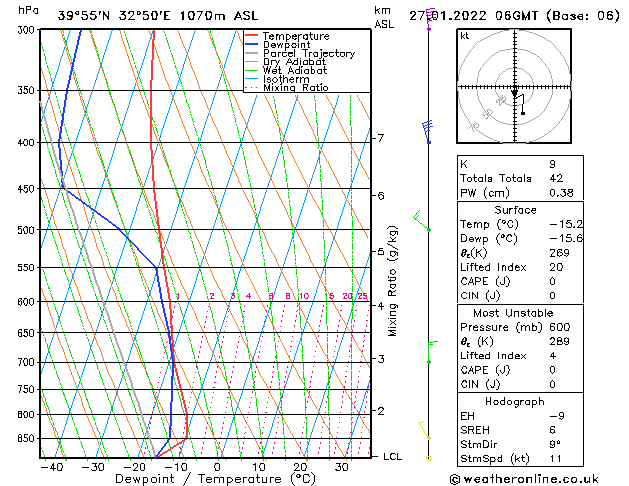Click the blue Dewpoint legend line
Image resolution: width=629 pixels, height=486 pixels.
[x=252, y=45]
